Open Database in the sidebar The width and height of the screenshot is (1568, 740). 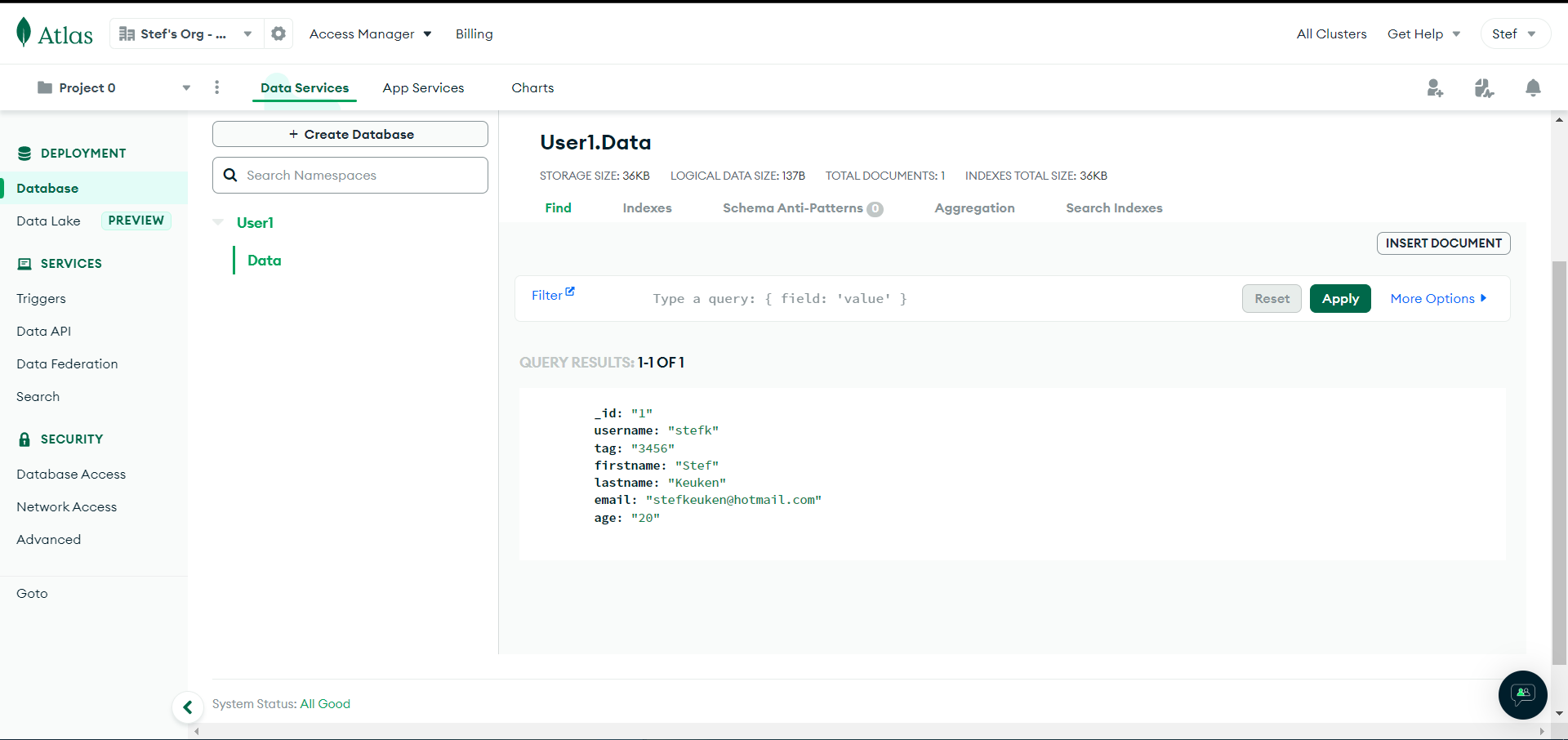pos(47,188)
